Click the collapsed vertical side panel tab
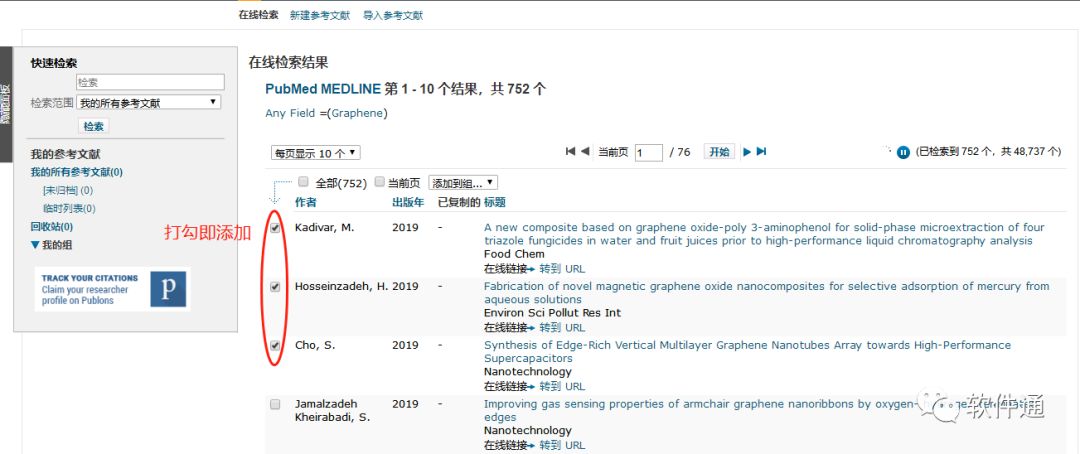The image size is (1080, 454). pyautogui.click(x=6, y=105)
